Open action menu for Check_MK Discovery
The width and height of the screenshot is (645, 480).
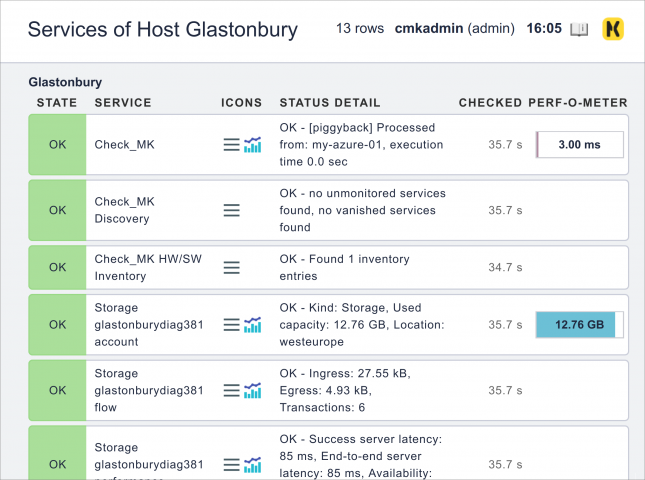coord(232,210)
